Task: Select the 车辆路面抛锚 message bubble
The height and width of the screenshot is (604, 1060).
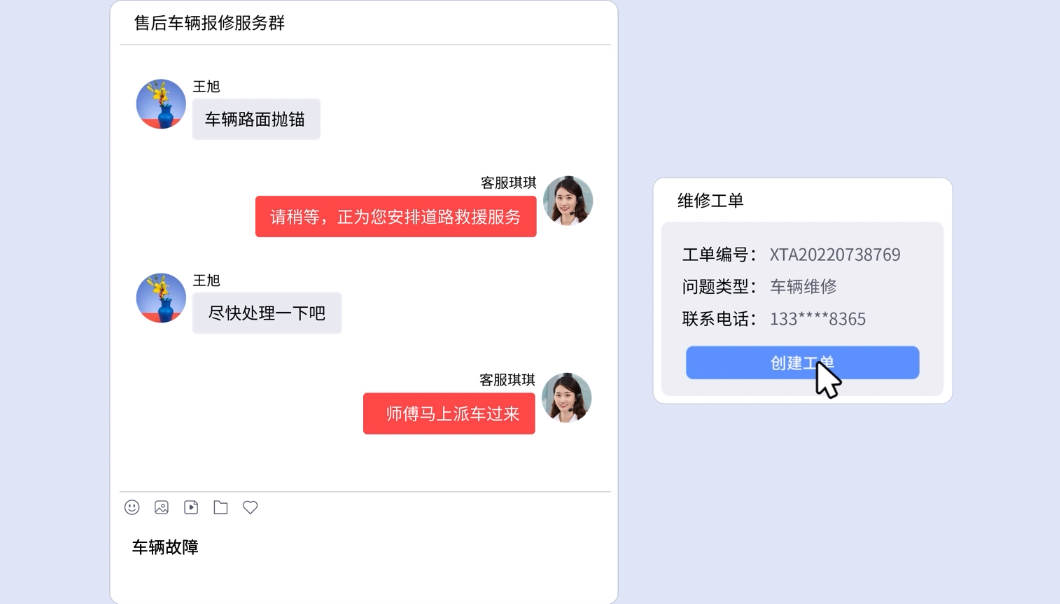Action: pyautogui.click(x=256, y=119)
